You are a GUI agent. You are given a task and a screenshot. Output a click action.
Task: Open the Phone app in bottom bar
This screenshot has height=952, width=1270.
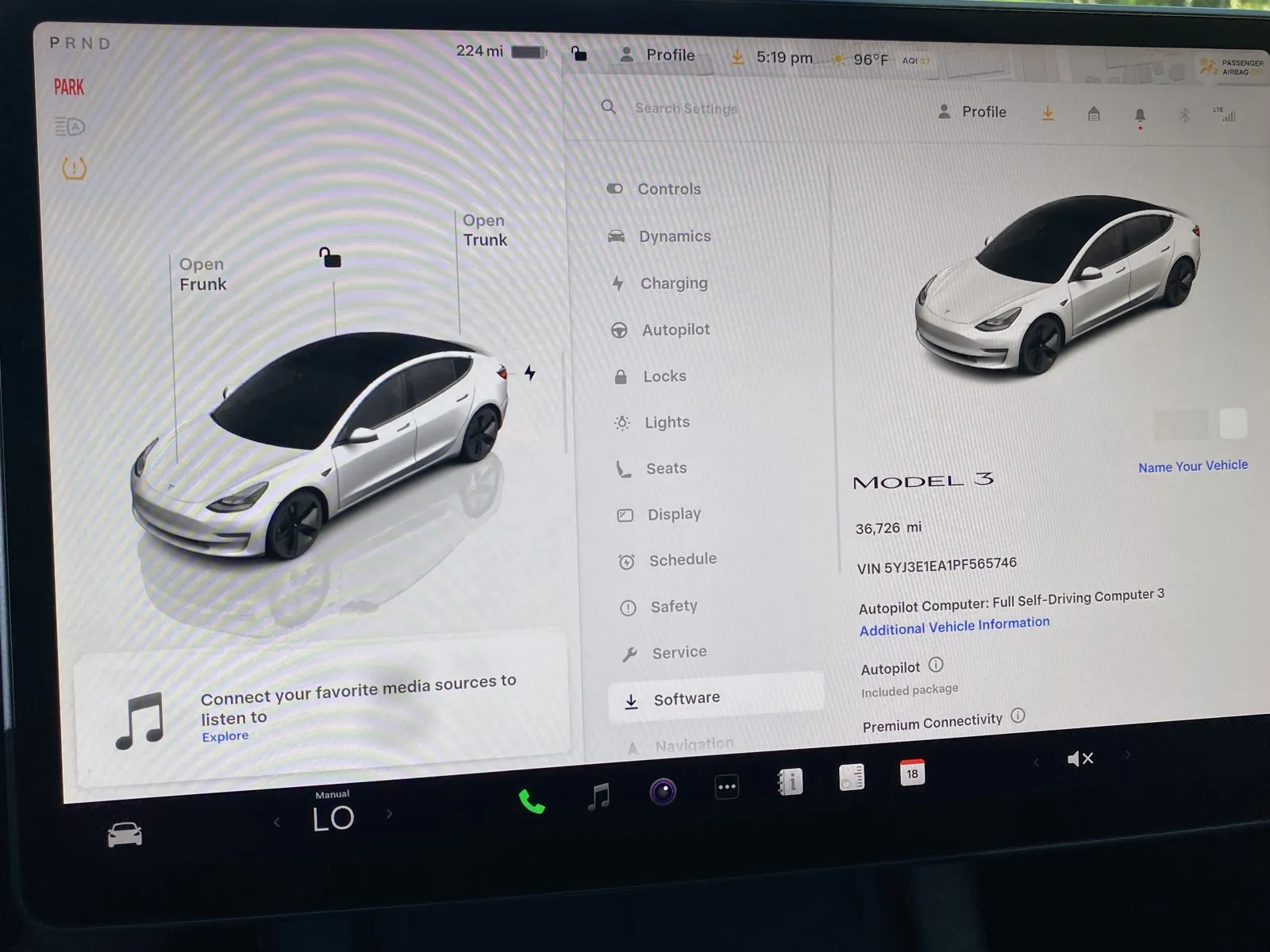(532, 802)
